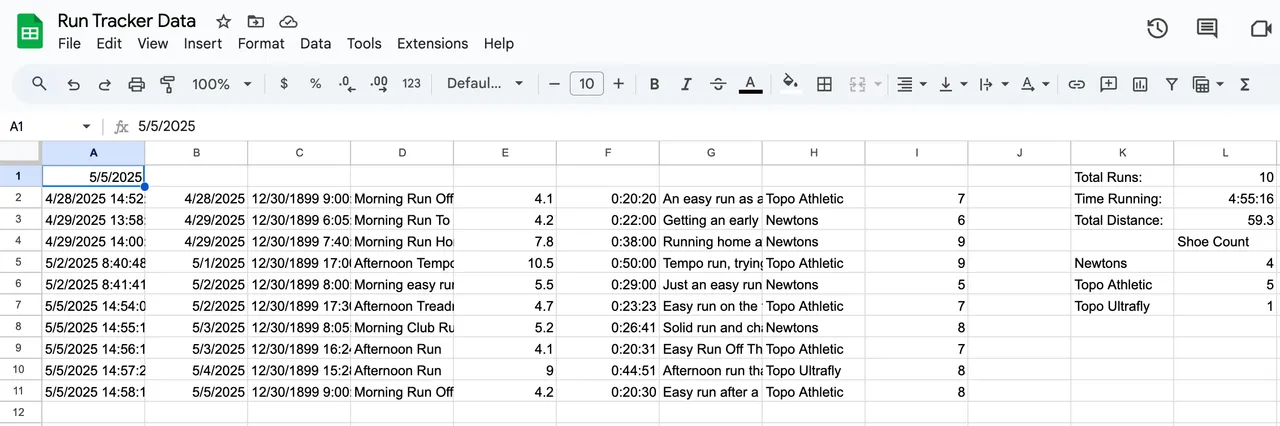
Task: Open the View menu
Action: [153, 44]
